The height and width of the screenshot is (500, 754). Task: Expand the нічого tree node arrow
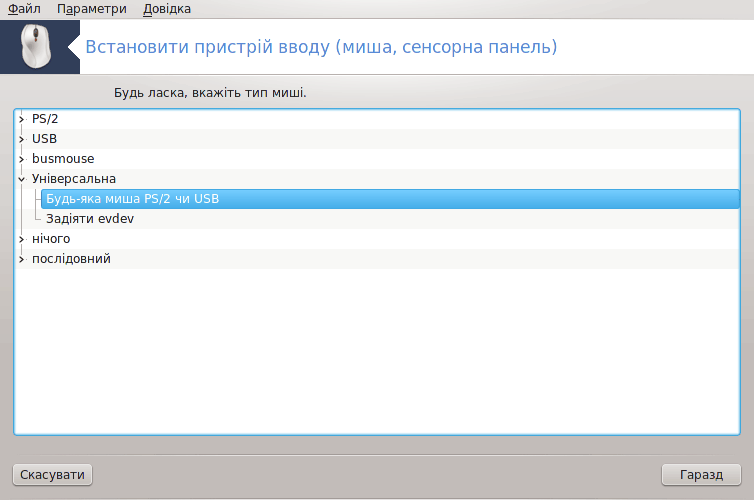tap(21, 239)
